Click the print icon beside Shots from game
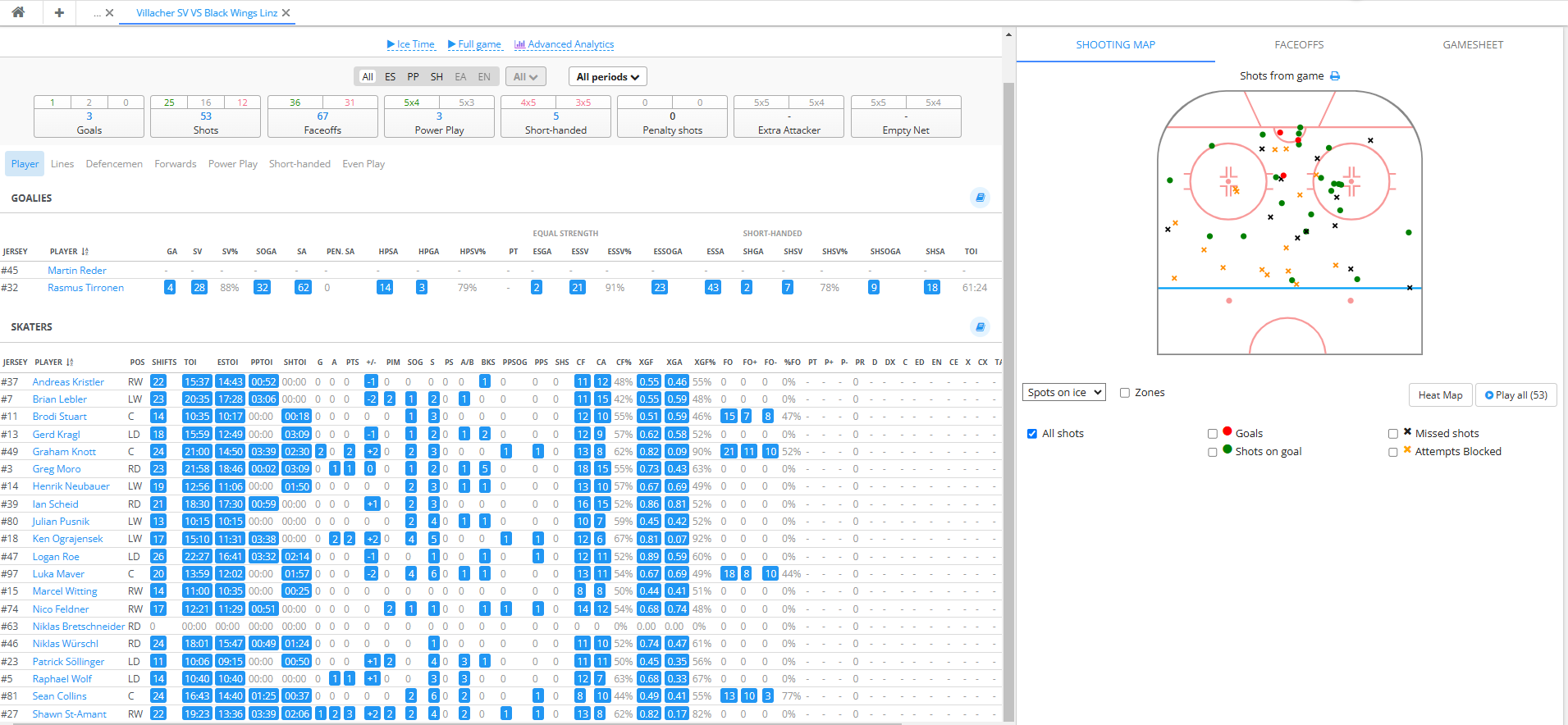 [x=1335, y=76]
